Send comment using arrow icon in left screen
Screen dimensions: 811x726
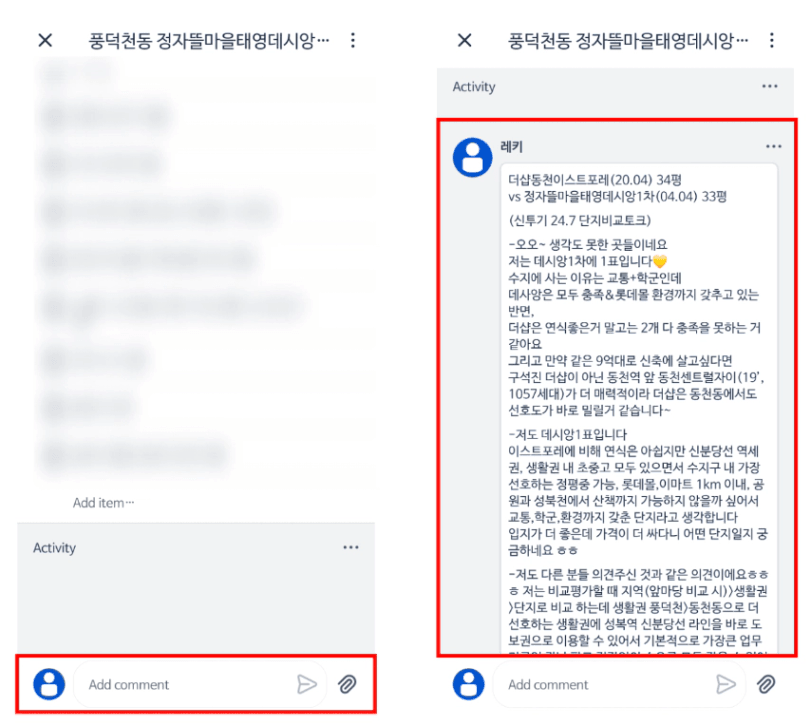pyautogui.click(x=307, y=684)
